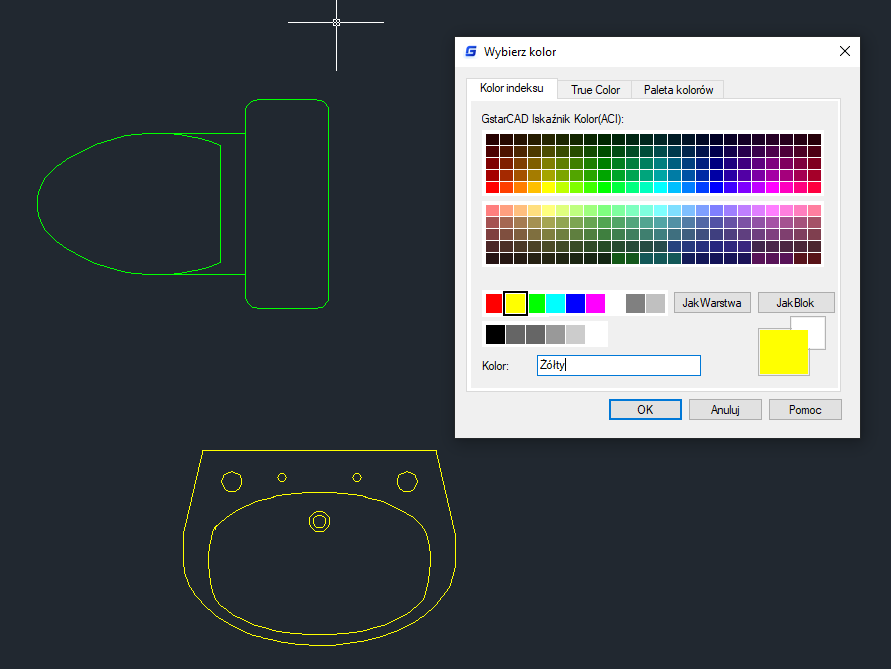Close the Wybierz kolor dialog
This screenshot has height=669, width=891.
pos(845,51)
